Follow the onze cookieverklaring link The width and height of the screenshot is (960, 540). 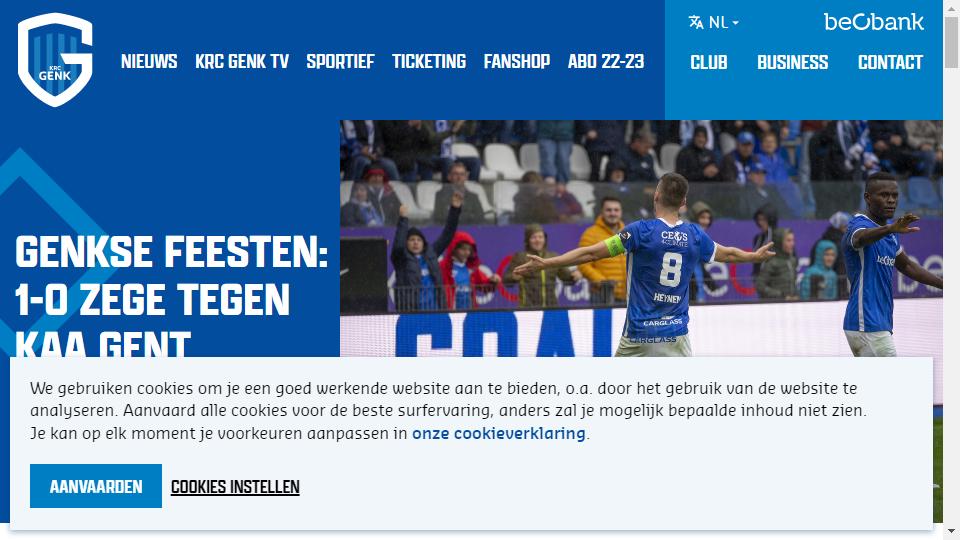click(499, 433)
